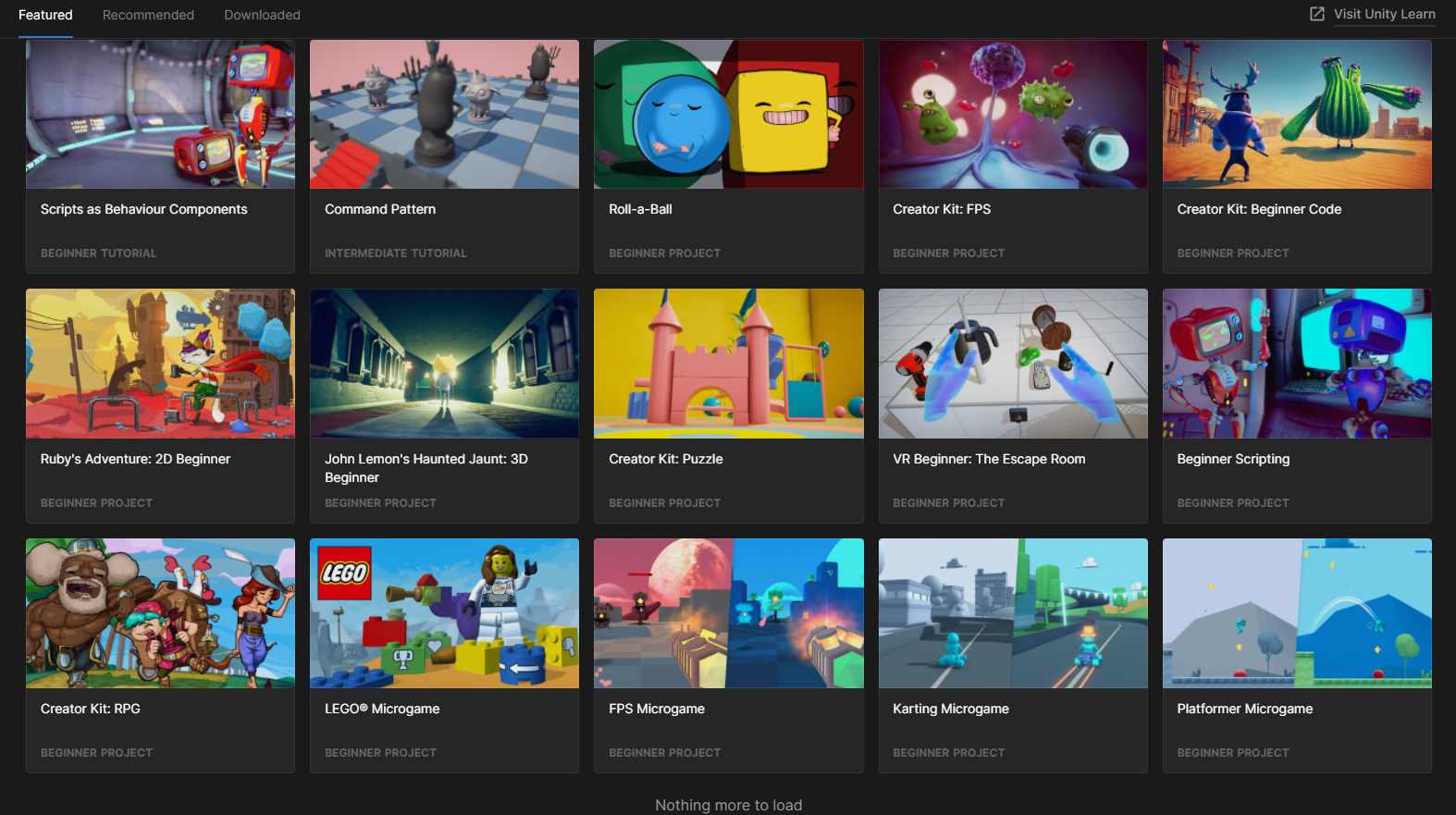This screenshot has width=1456, height=815.
Task: Click the Visit Unity Learn link
Action: [1384, 14]
